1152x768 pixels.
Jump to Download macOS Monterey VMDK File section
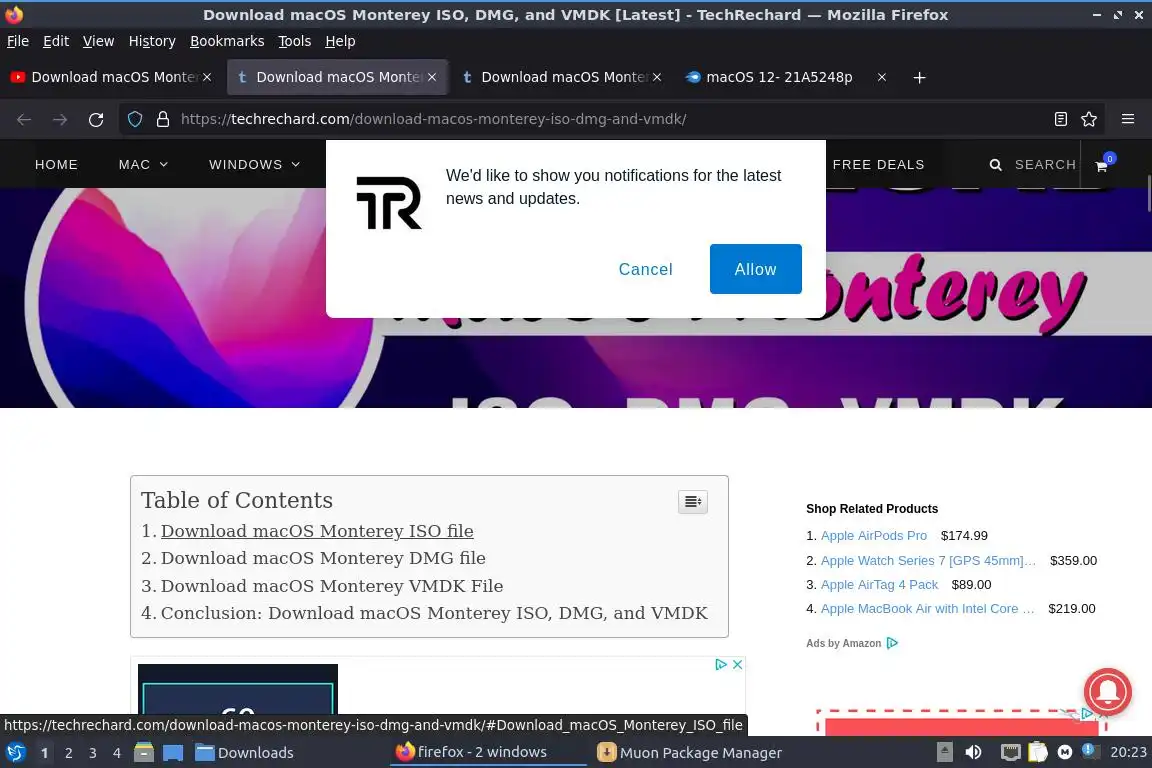coord(331,586)
